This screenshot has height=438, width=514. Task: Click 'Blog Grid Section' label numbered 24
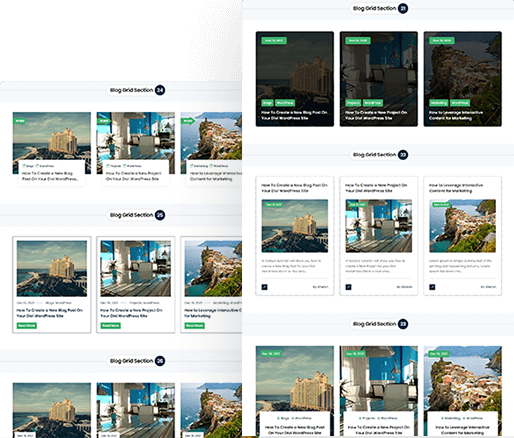tap(131, 90)
